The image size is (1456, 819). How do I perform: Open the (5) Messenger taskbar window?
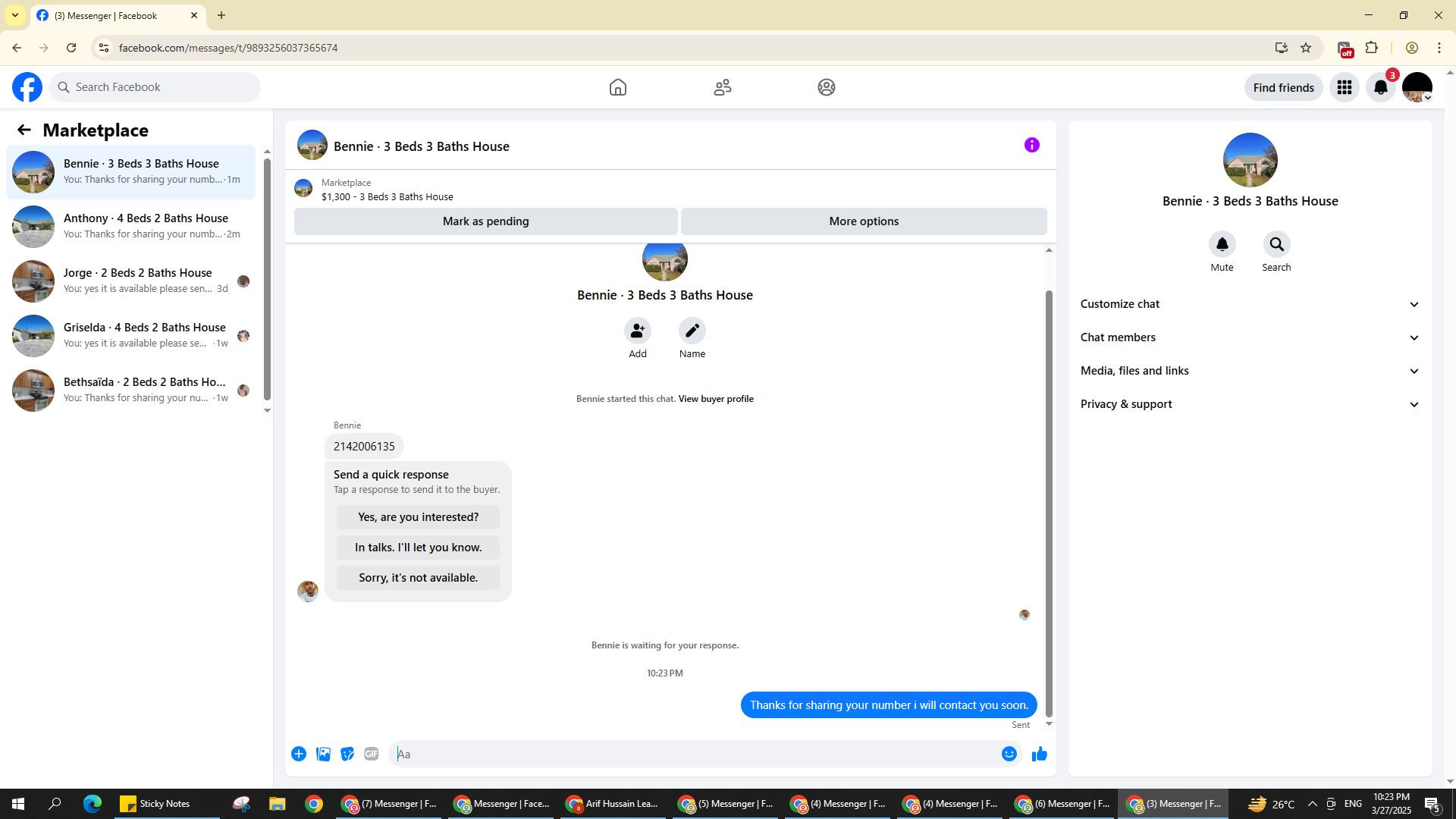(726, 804)
